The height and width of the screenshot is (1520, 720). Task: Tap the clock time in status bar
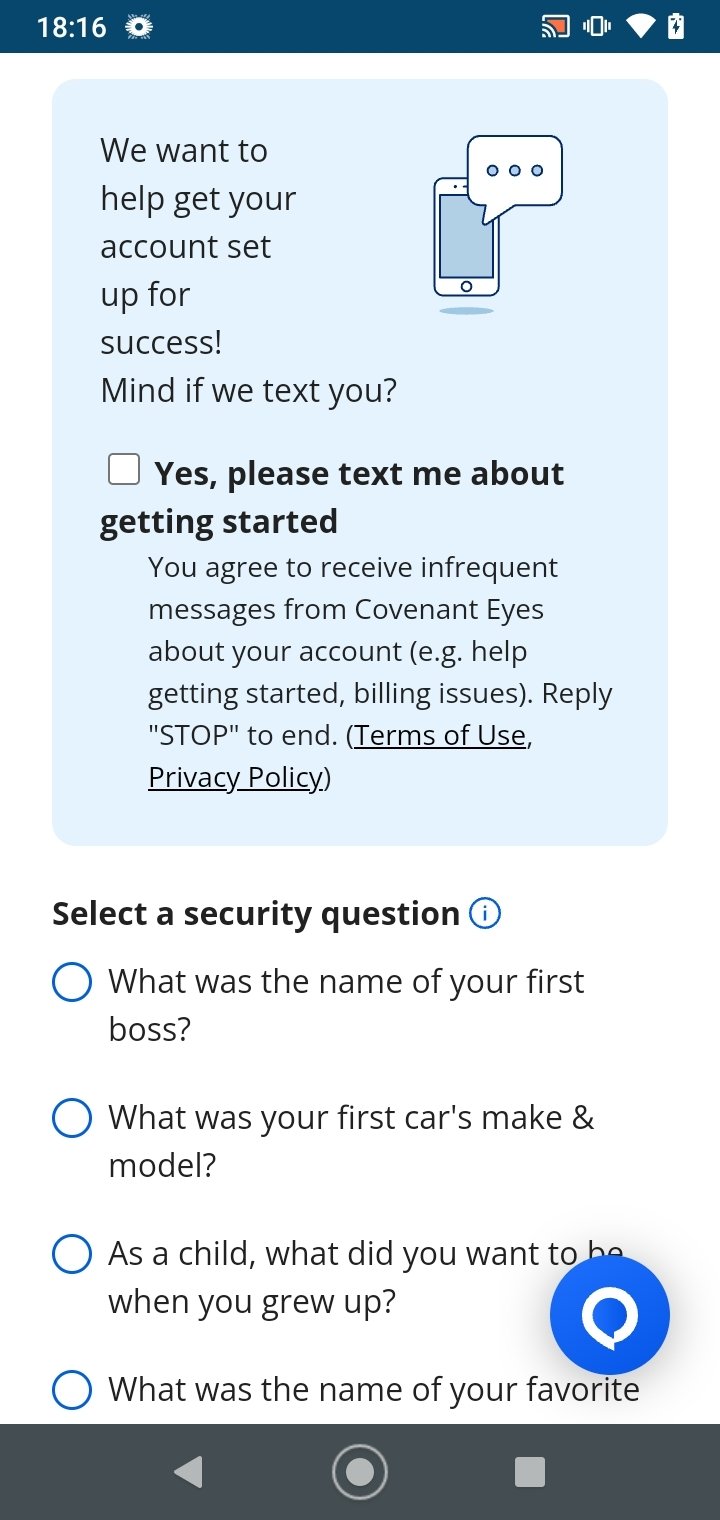click(x=71, y=27)
